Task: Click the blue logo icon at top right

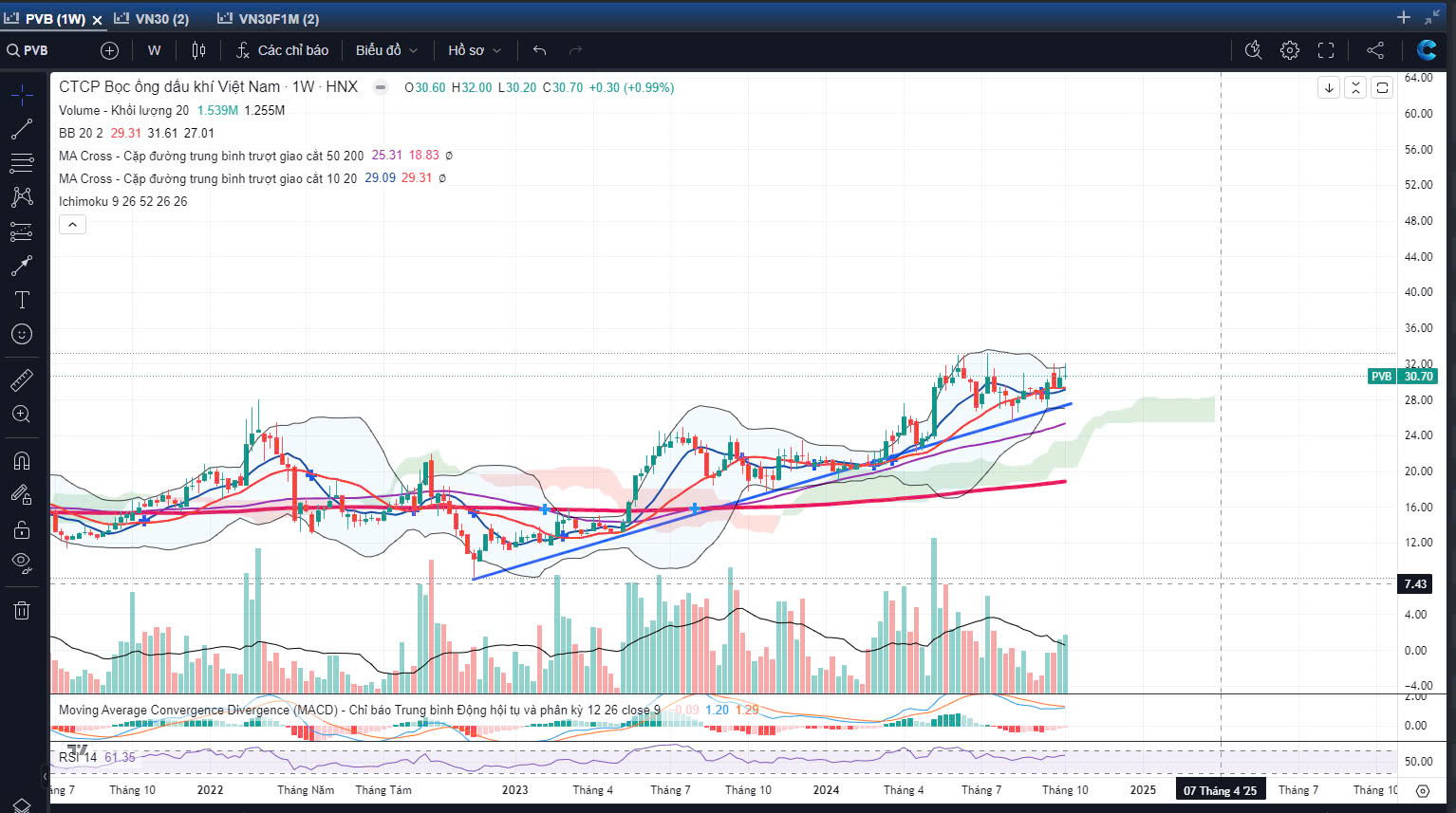Action: pos(1426,50)
